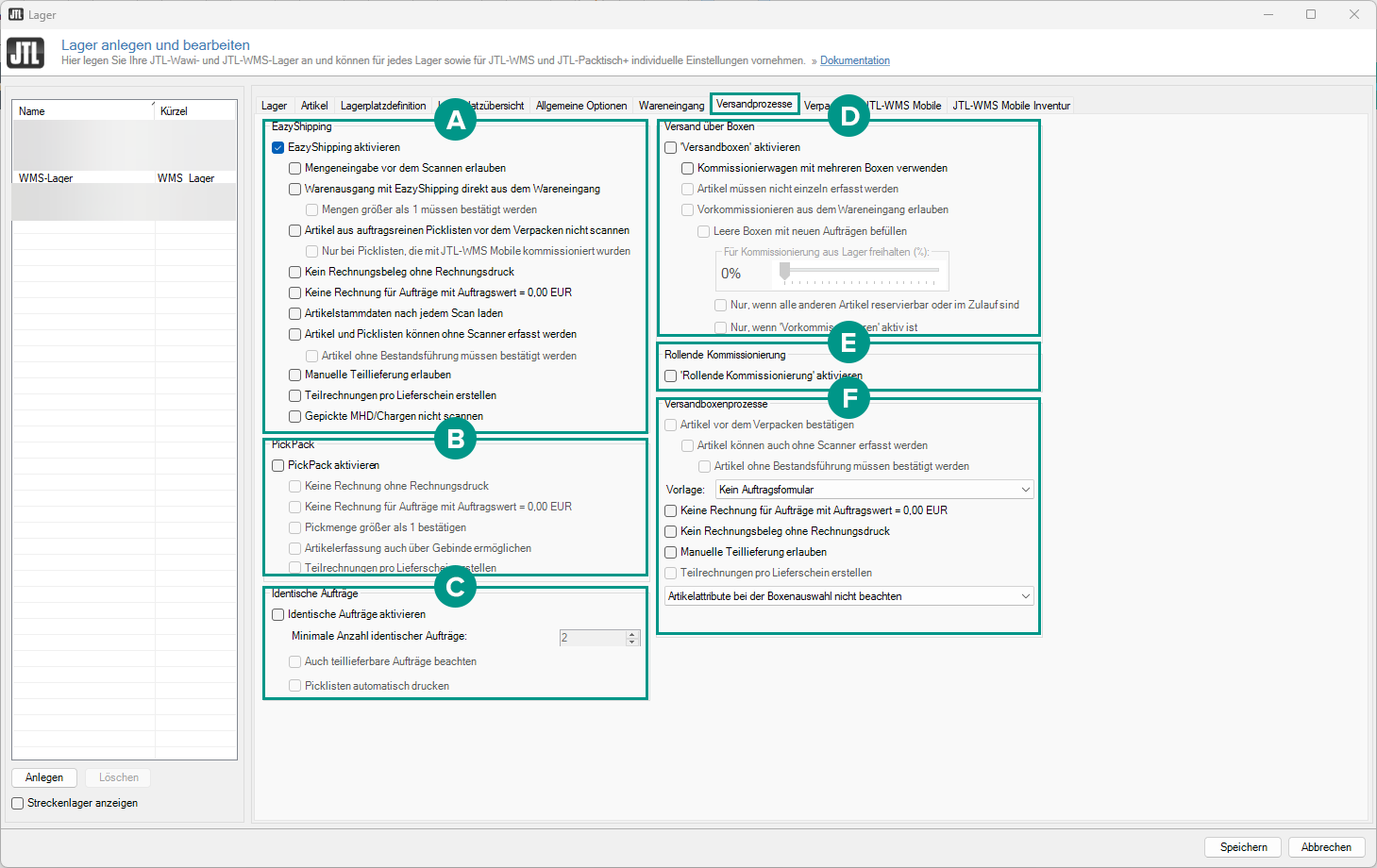Switch to JTL-WMS Mobile Inventur tab

coord(1011,106)
